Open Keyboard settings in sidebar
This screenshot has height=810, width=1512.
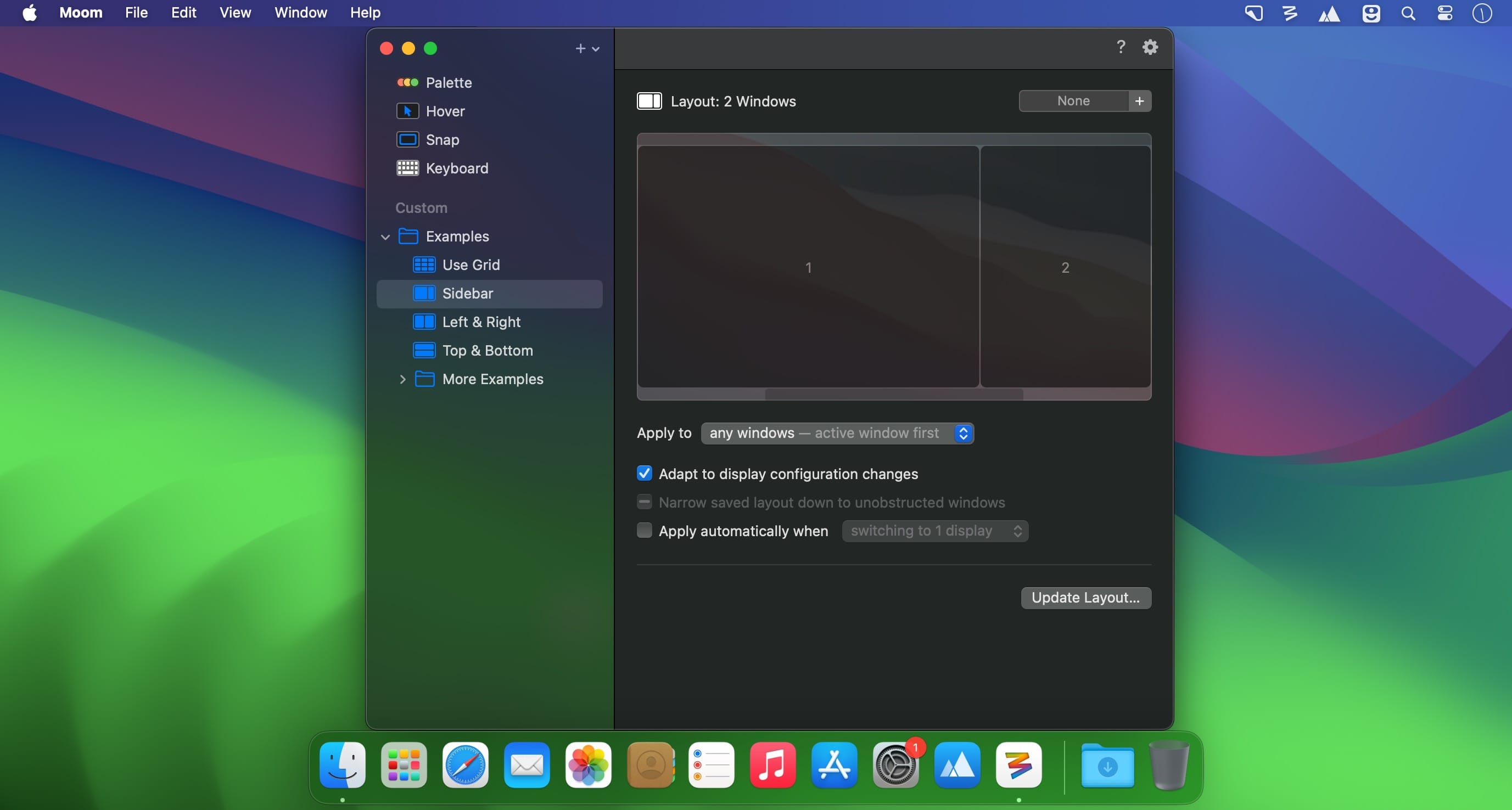tap(456, 168)
